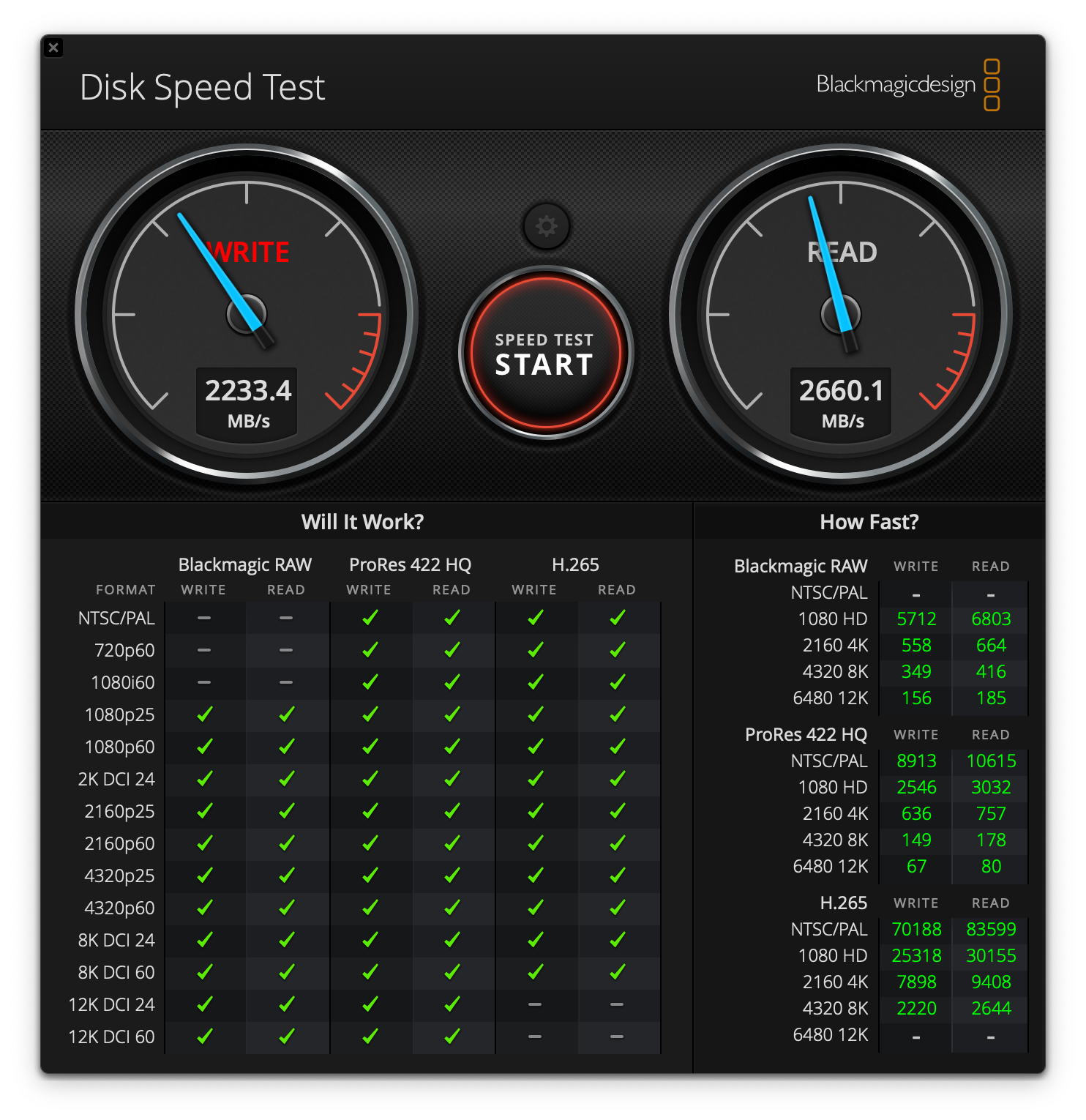Click H.265 read checkmark for 4320p25

point(617,876)
